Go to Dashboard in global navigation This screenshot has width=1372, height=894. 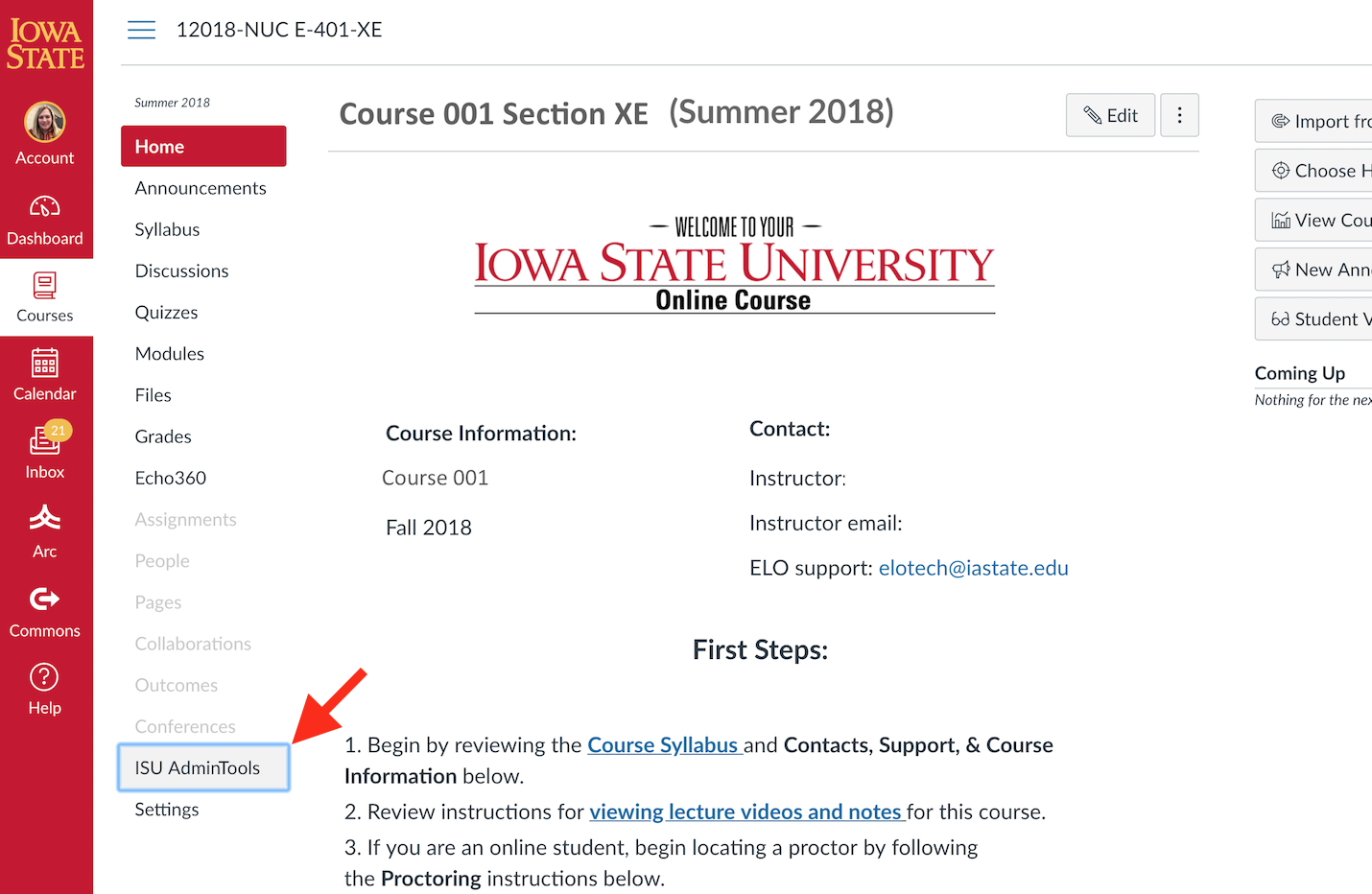[x=45, y=220]
